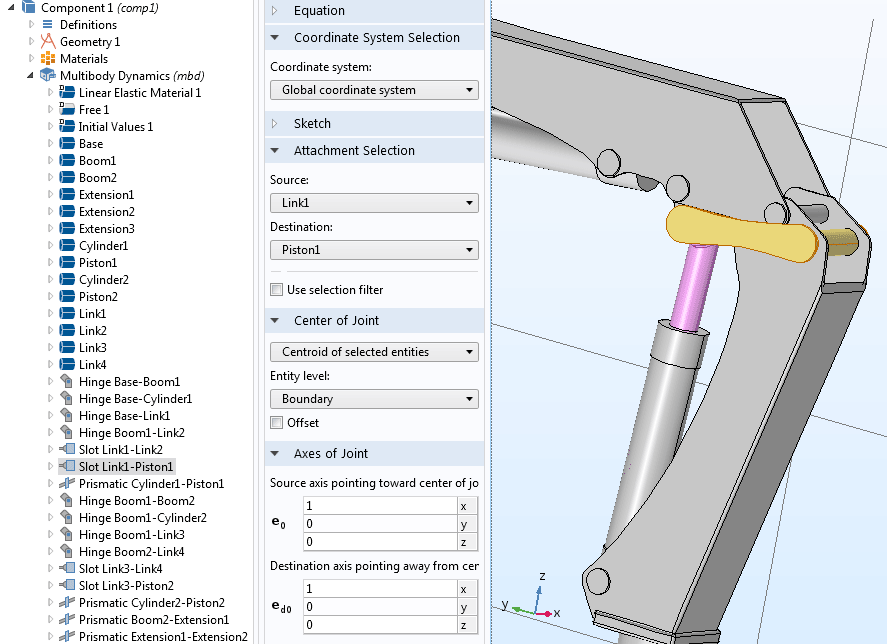
Task: Open the Coordinate system dropdown
Action: pyautogui.click(x=374, y=90)
